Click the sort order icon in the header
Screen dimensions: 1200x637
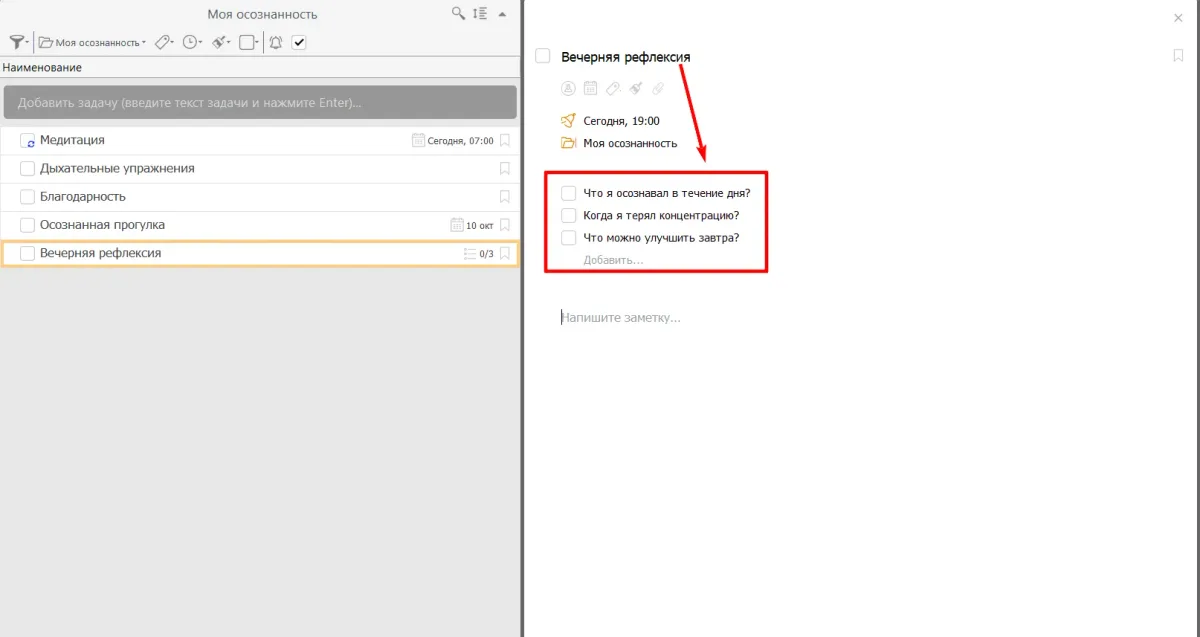click(480, 14)
